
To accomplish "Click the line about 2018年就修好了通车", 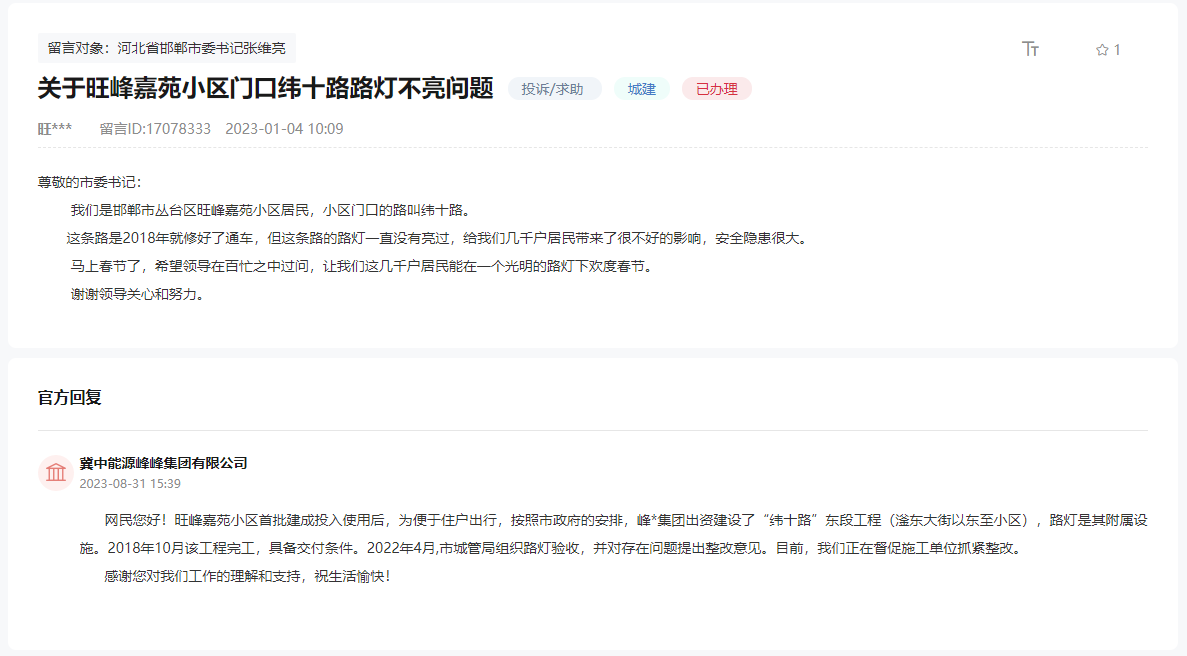I will click(x=438, y=238).
